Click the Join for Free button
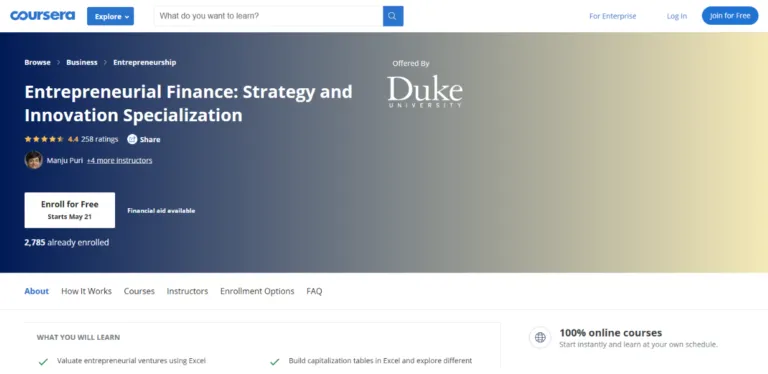The image size is (768, 374). (x=730, y=16)
